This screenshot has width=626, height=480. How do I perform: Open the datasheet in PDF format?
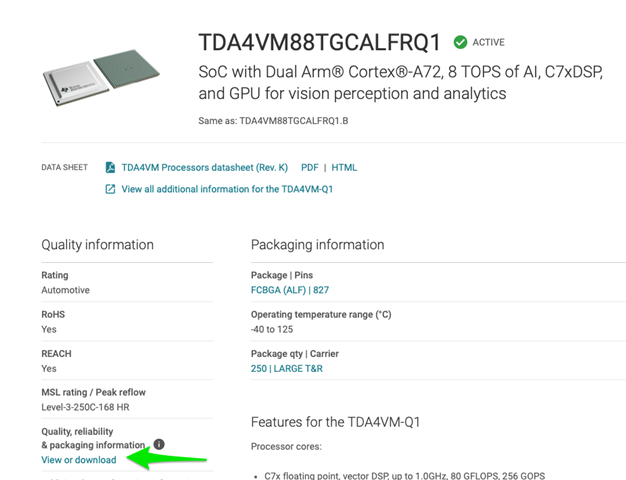coord(310,167)
